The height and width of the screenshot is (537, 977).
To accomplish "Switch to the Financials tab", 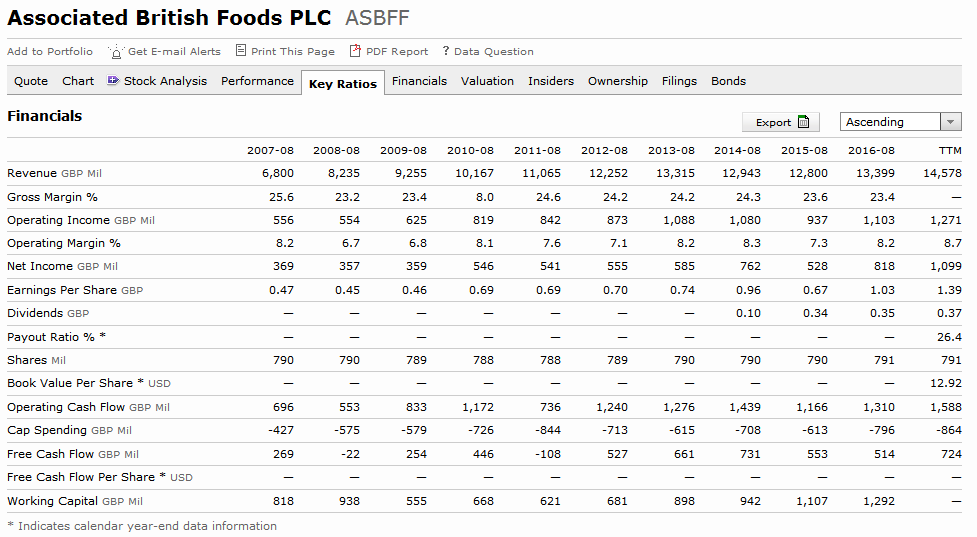I will point(419,81).
